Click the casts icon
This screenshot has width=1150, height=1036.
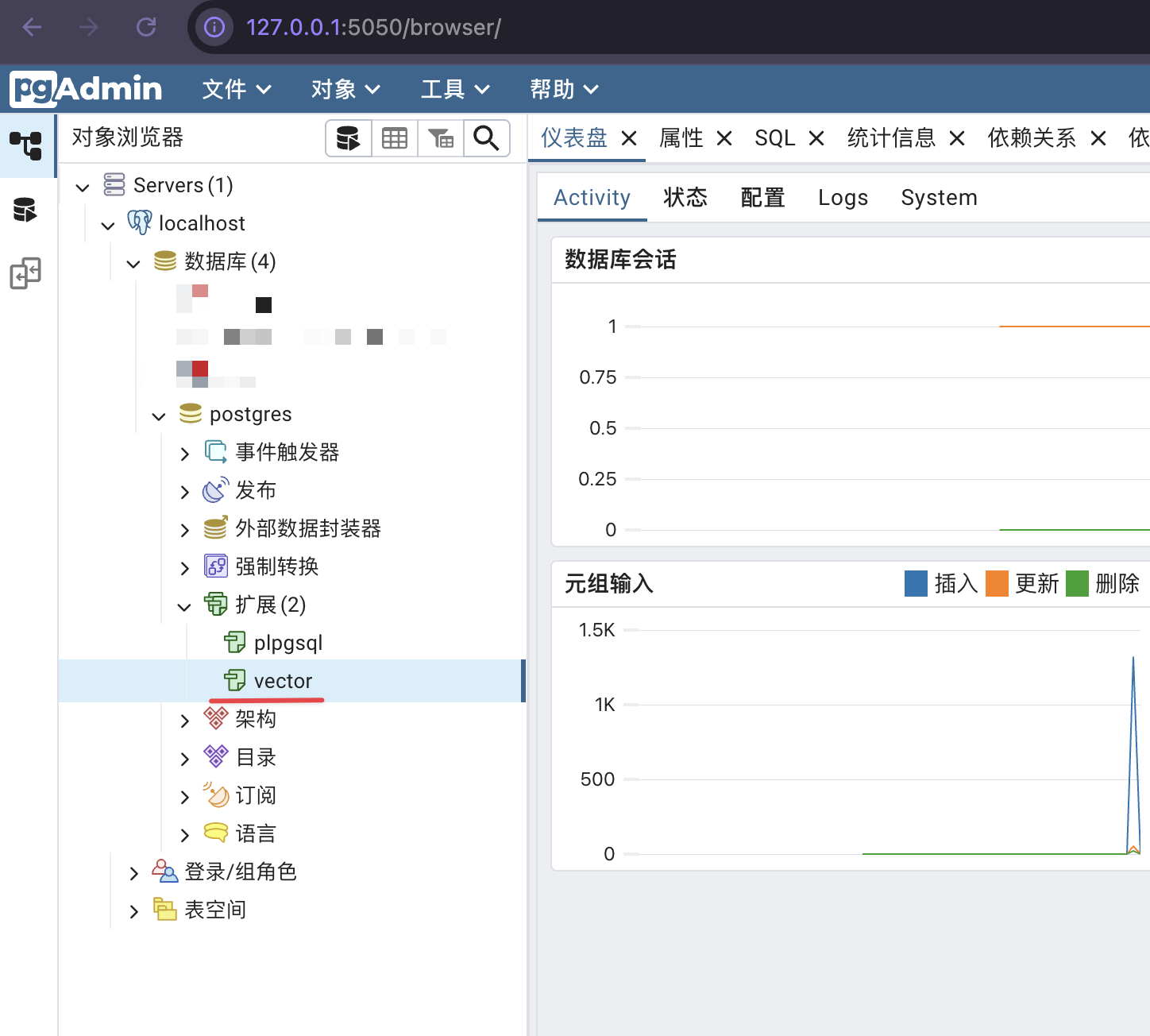click(216, 566)
